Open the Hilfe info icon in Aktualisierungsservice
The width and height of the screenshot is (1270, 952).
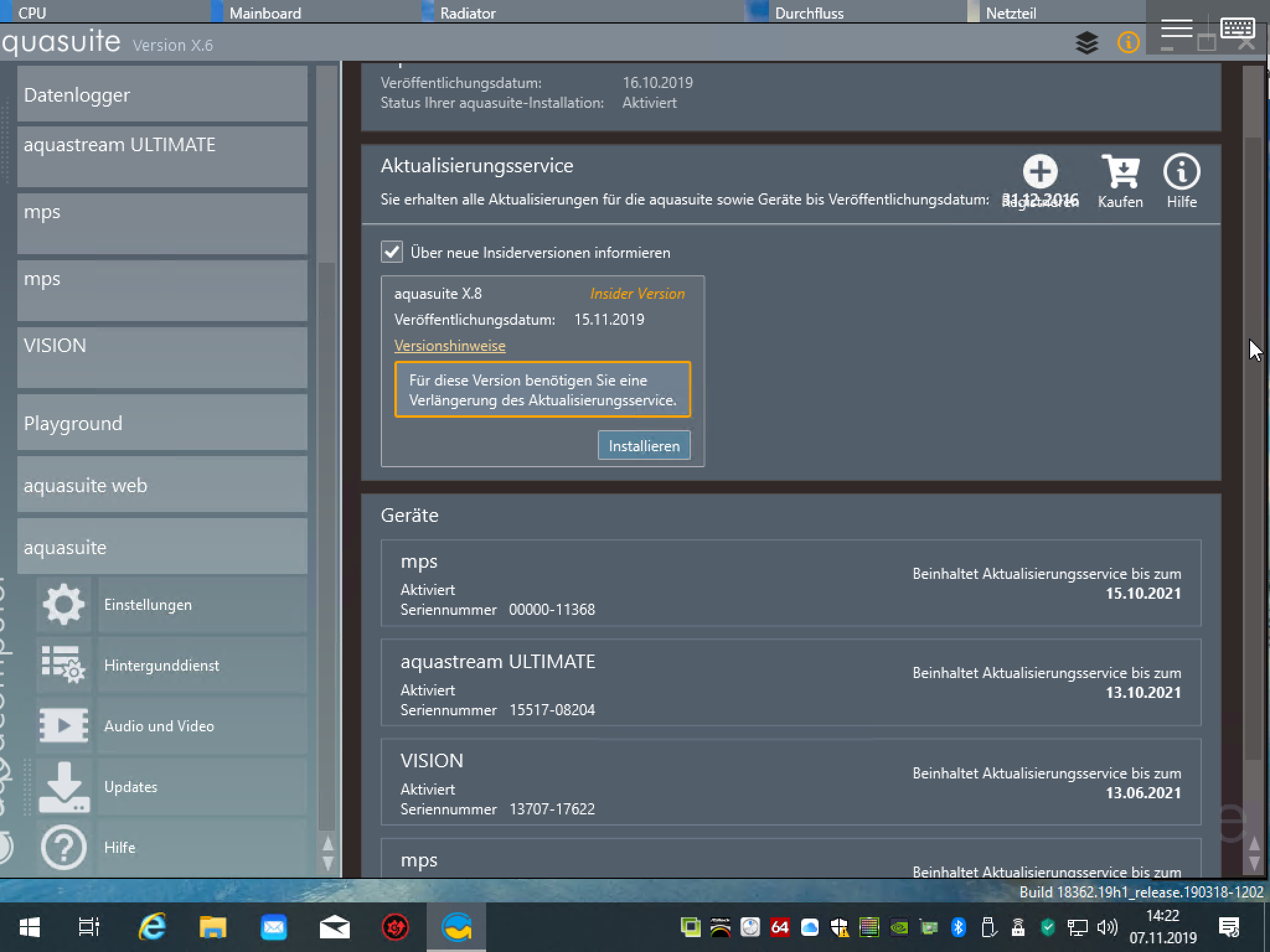click(1181, 172)
